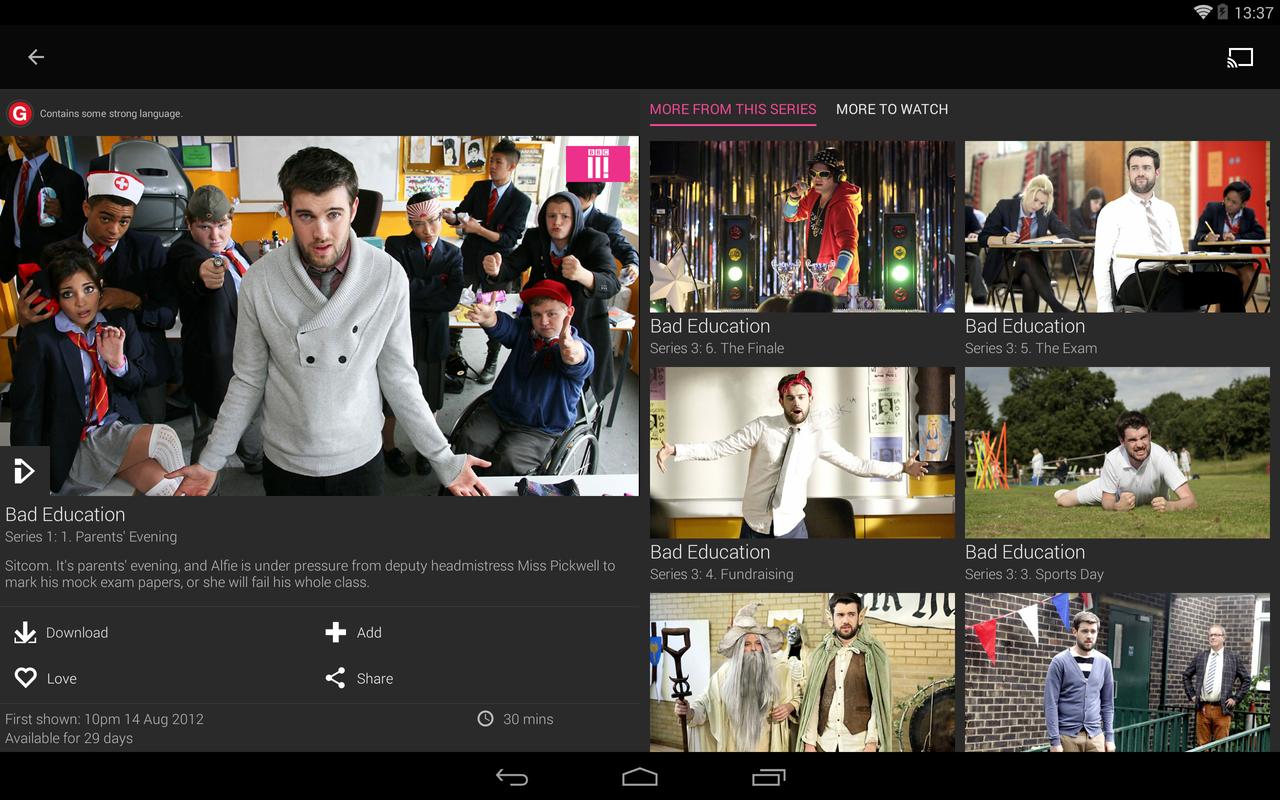Tap the Download label
Screen dimensions: 1280x800
pyautogui.click(x=77, y=632)
